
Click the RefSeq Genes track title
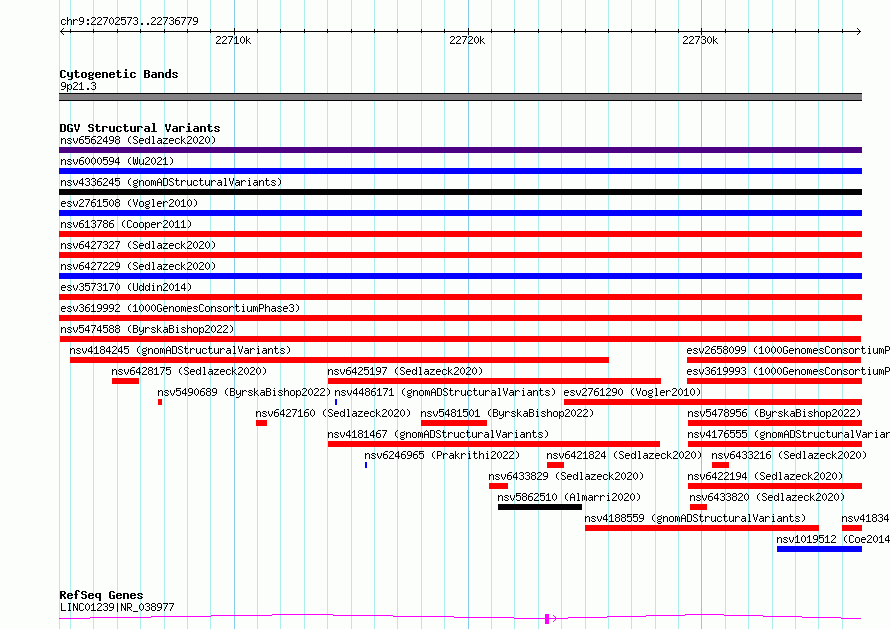(101, 596)
